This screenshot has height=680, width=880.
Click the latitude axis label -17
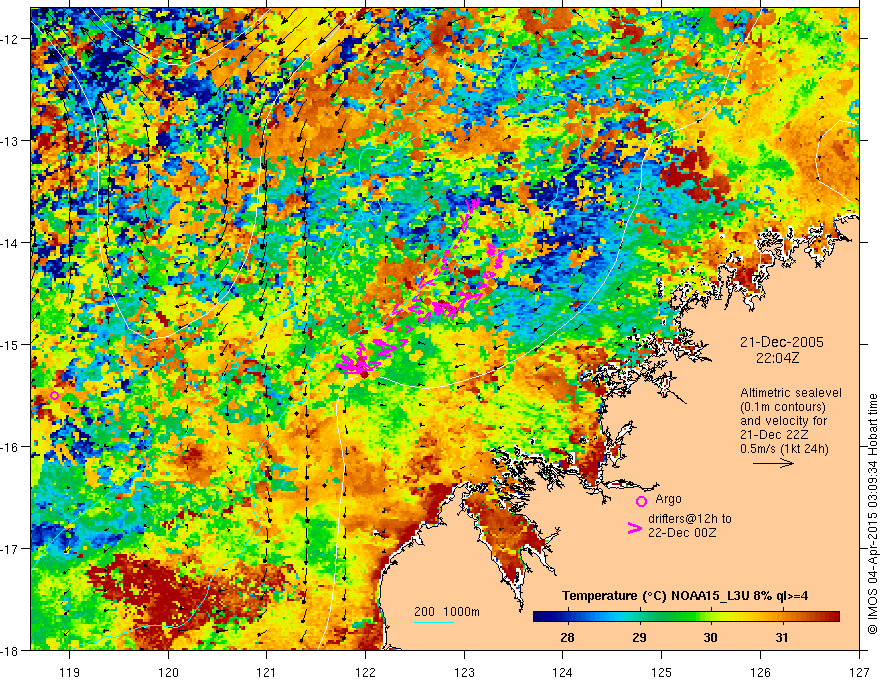(x=10, y=549)
